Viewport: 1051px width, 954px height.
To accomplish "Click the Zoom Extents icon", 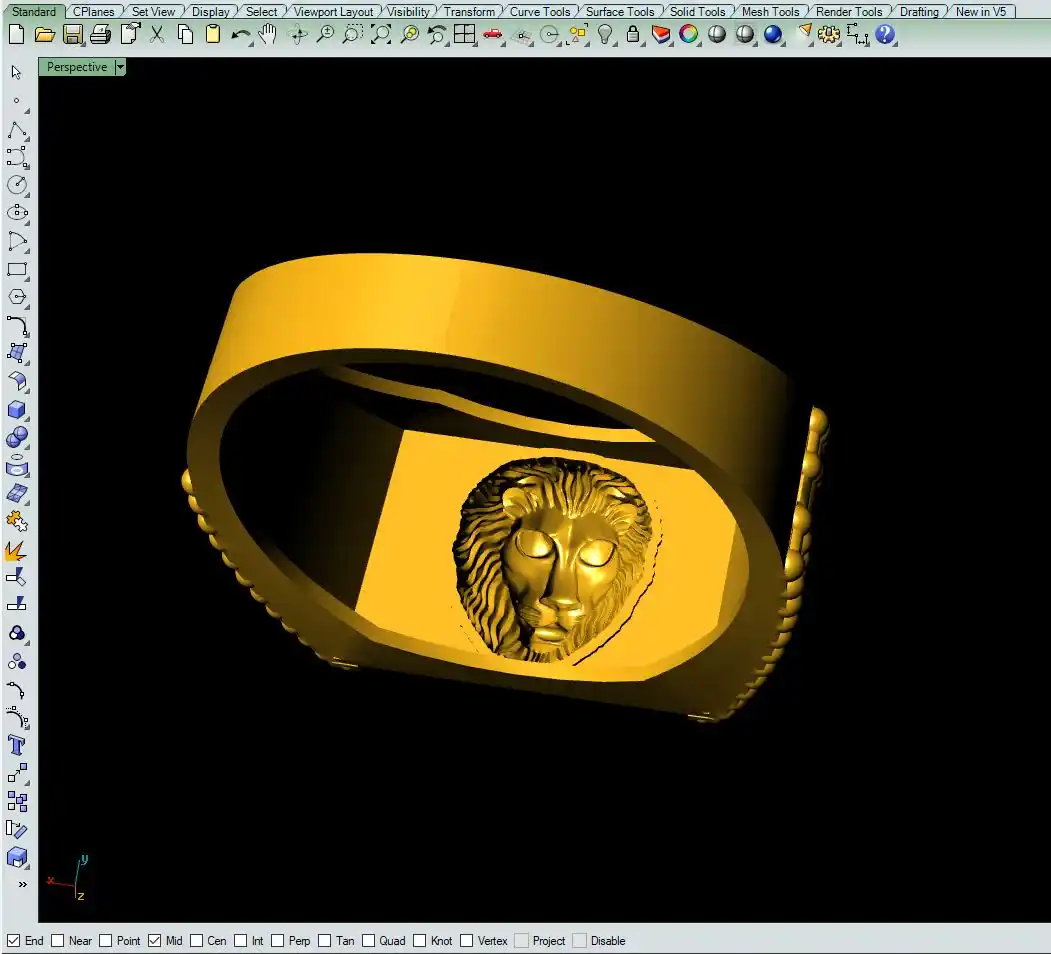I will tap(380, 35).
